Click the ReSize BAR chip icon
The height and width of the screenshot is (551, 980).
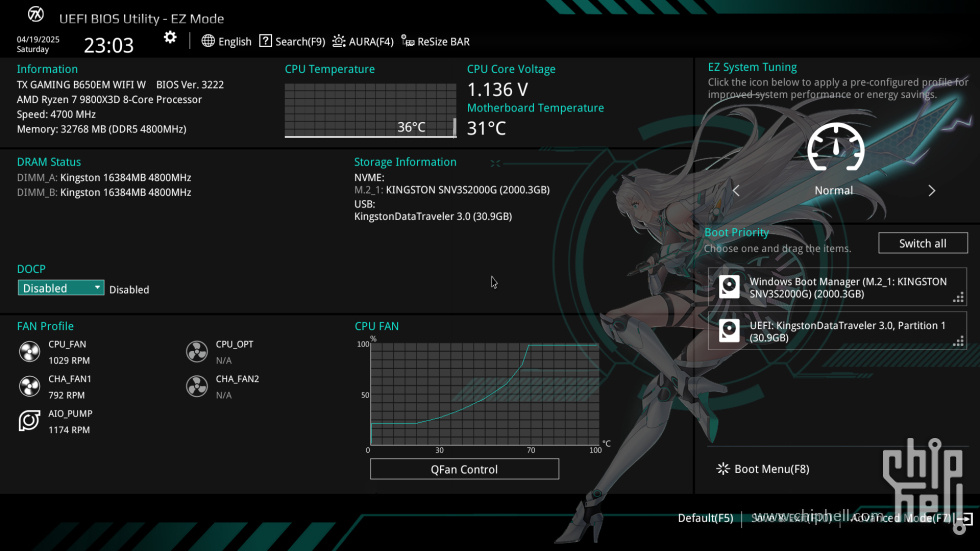pos(408,41)
